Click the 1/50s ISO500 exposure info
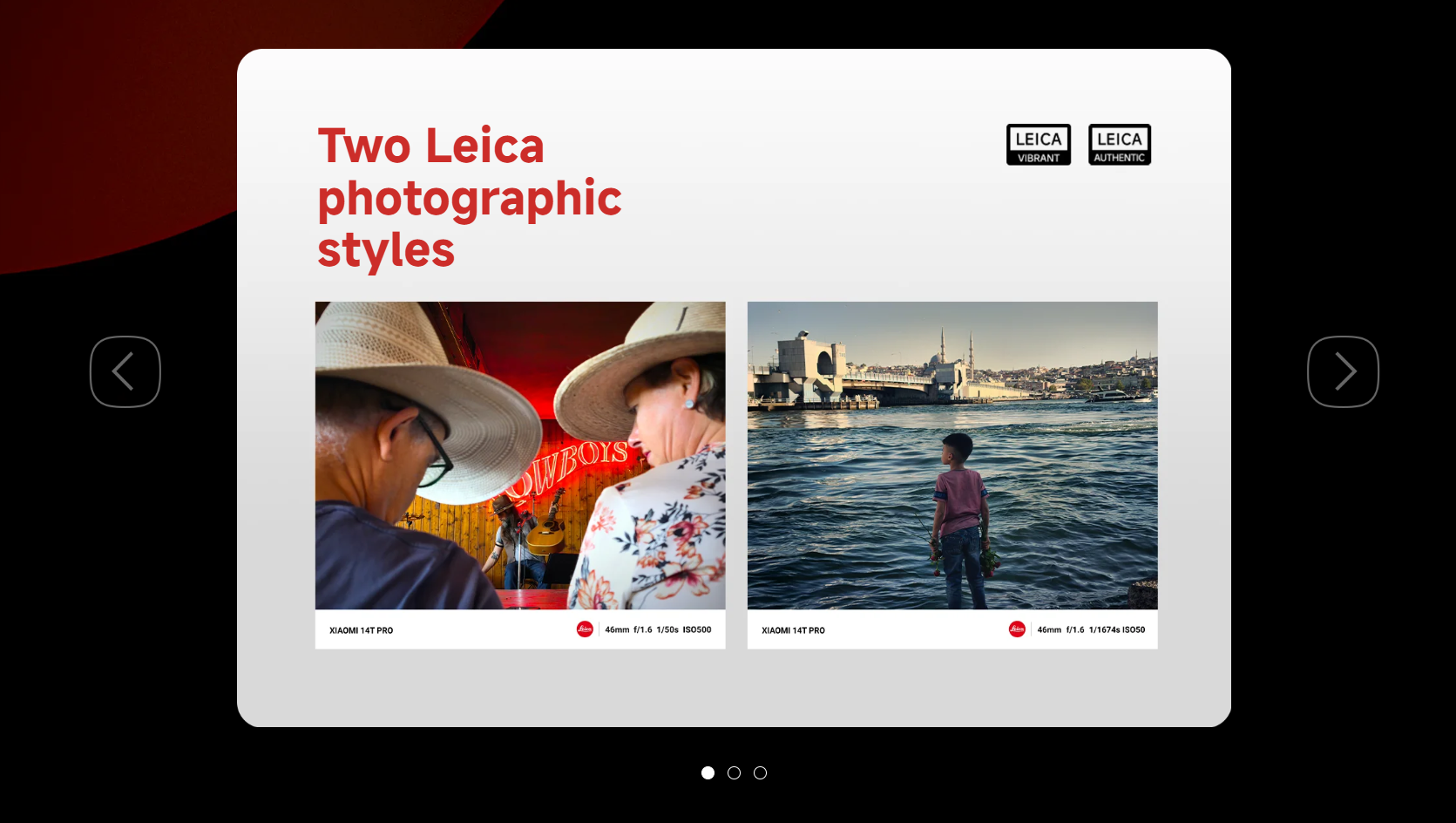 (x=683, y=629)
